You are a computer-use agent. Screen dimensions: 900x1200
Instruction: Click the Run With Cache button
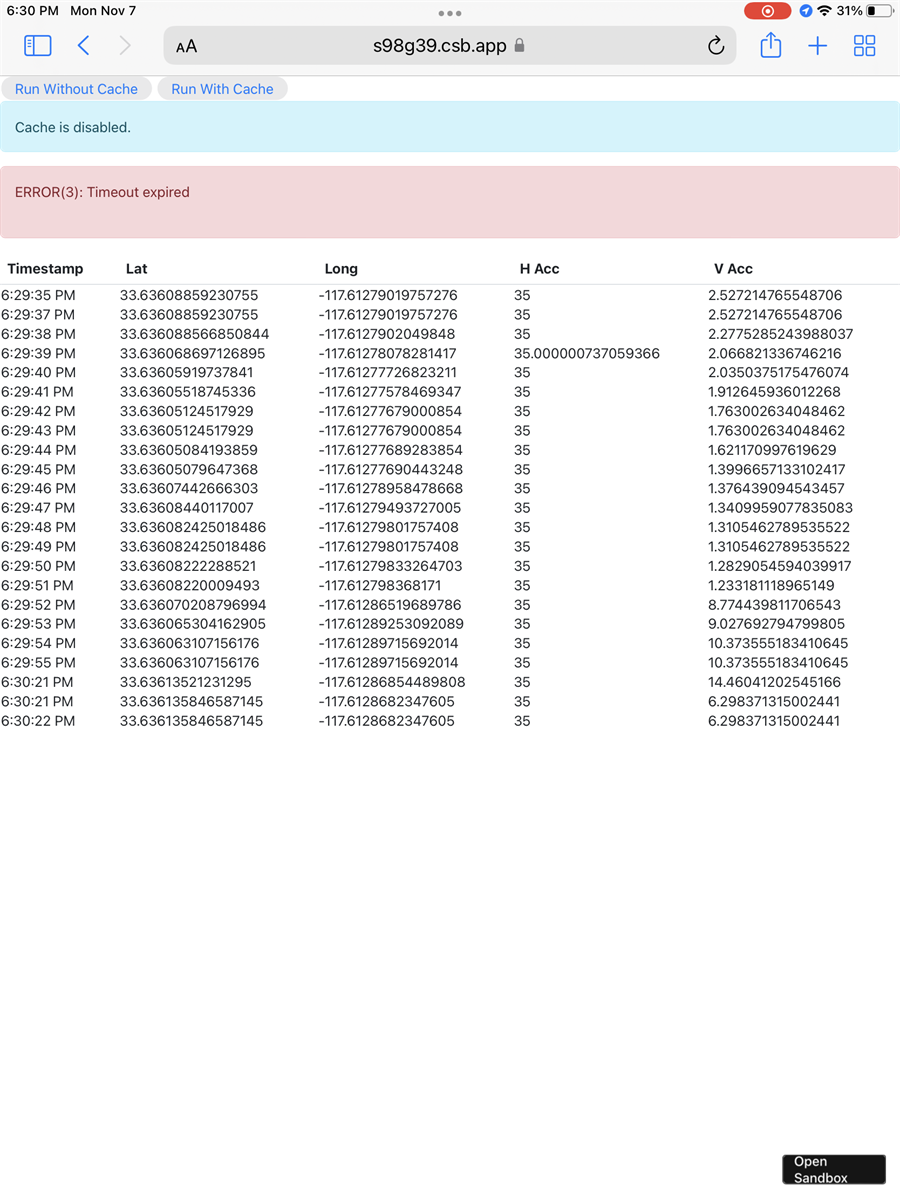pos(222,89)
